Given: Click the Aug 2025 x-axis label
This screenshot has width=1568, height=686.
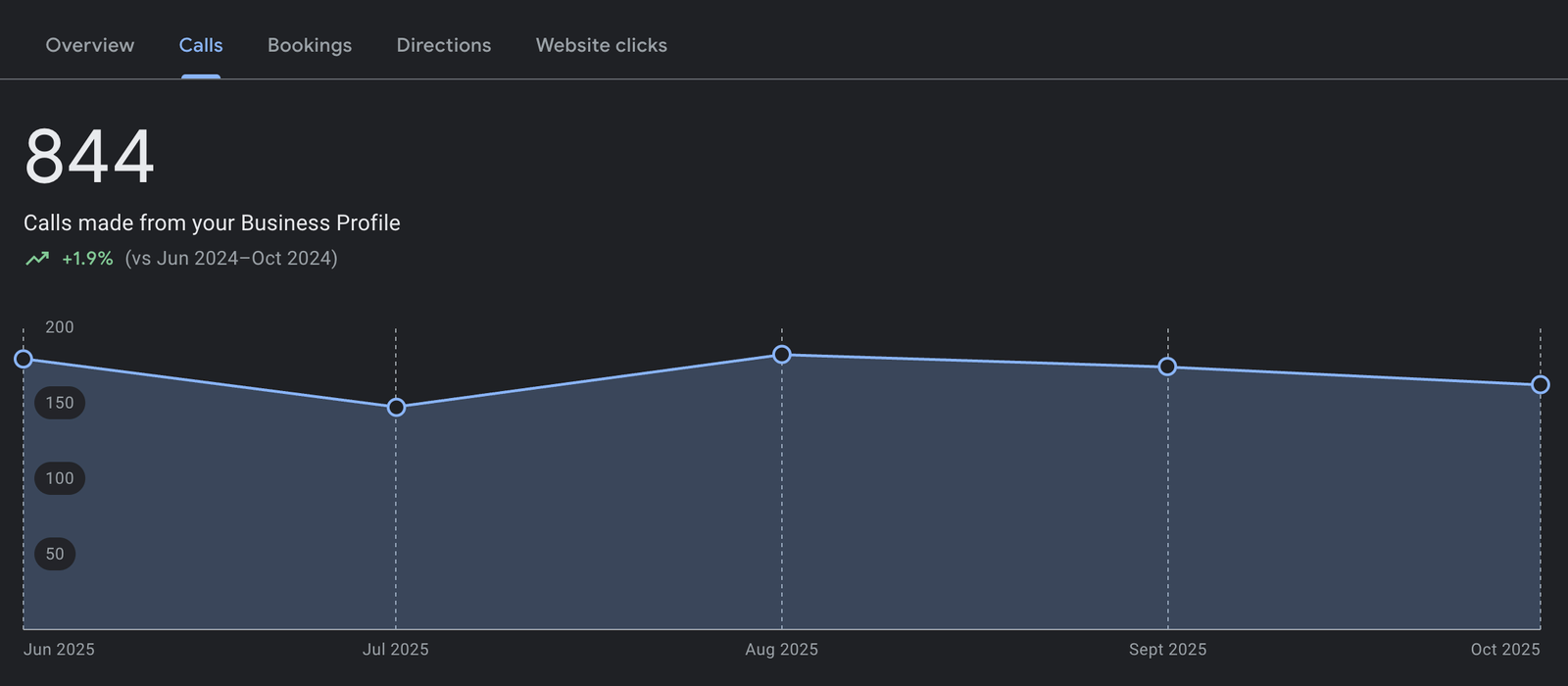Looking at the screenshot, I should point(781,650).
